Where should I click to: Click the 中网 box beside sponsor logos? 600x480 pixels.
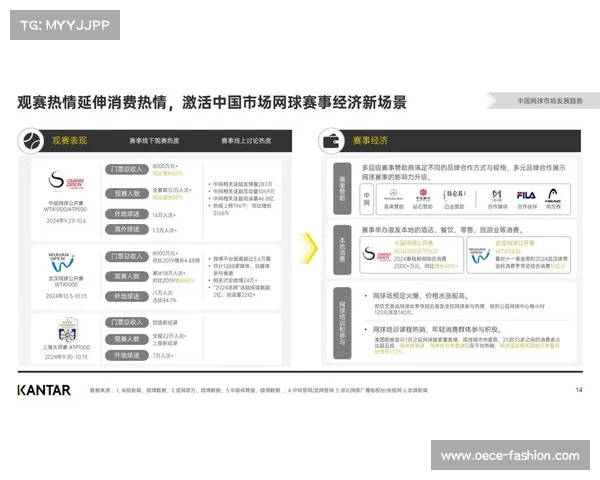click(367, 199)
